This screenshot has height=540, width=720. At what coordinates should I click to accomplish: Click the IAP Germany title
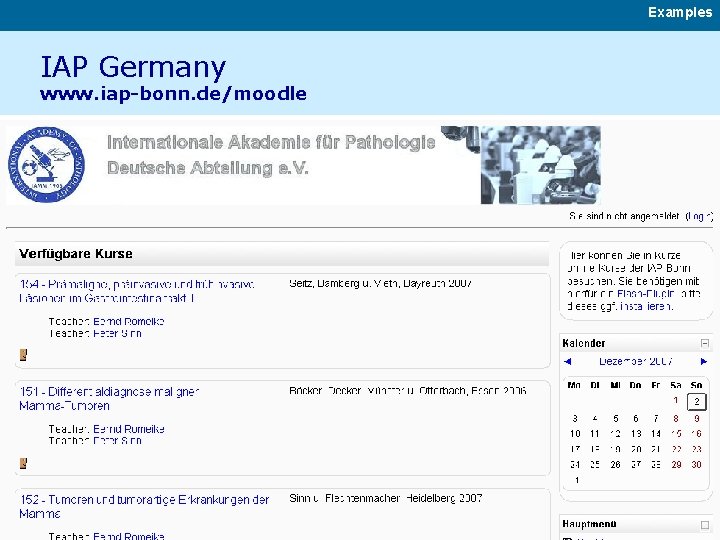(x=133, y=67)
